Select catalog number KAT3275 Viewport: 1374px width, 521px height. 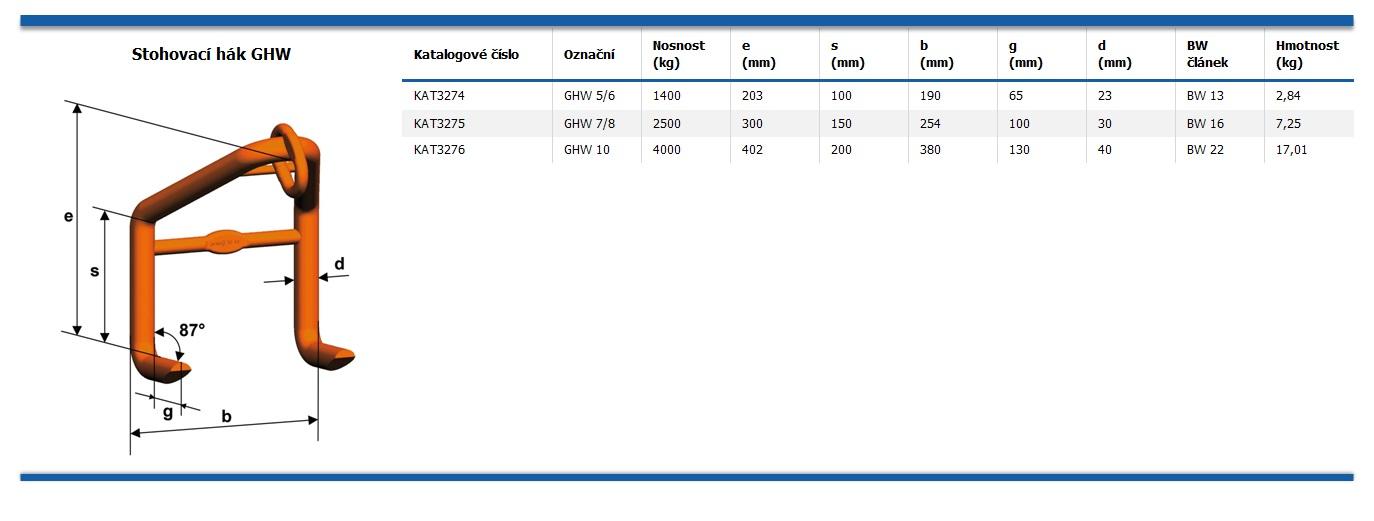point(439,124)
